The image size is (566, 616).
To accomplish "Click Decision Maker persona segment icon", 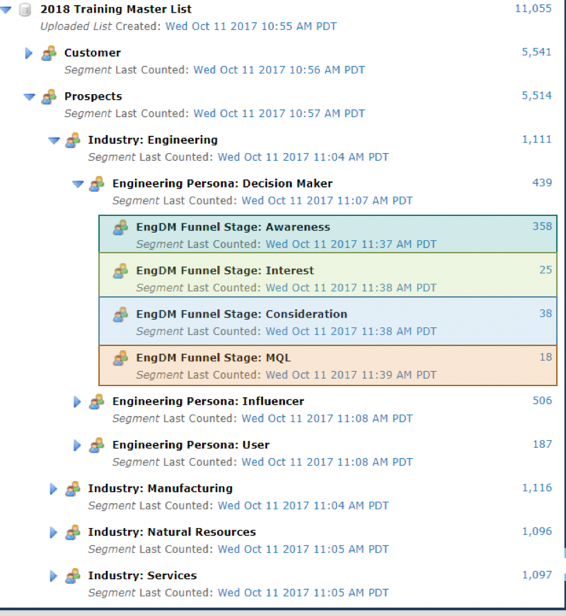I will pos(97,184).
